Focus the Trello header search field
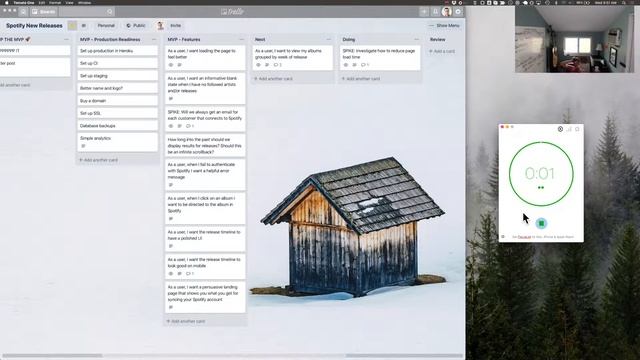Screen dimensions: 640x360 (87, 12)
